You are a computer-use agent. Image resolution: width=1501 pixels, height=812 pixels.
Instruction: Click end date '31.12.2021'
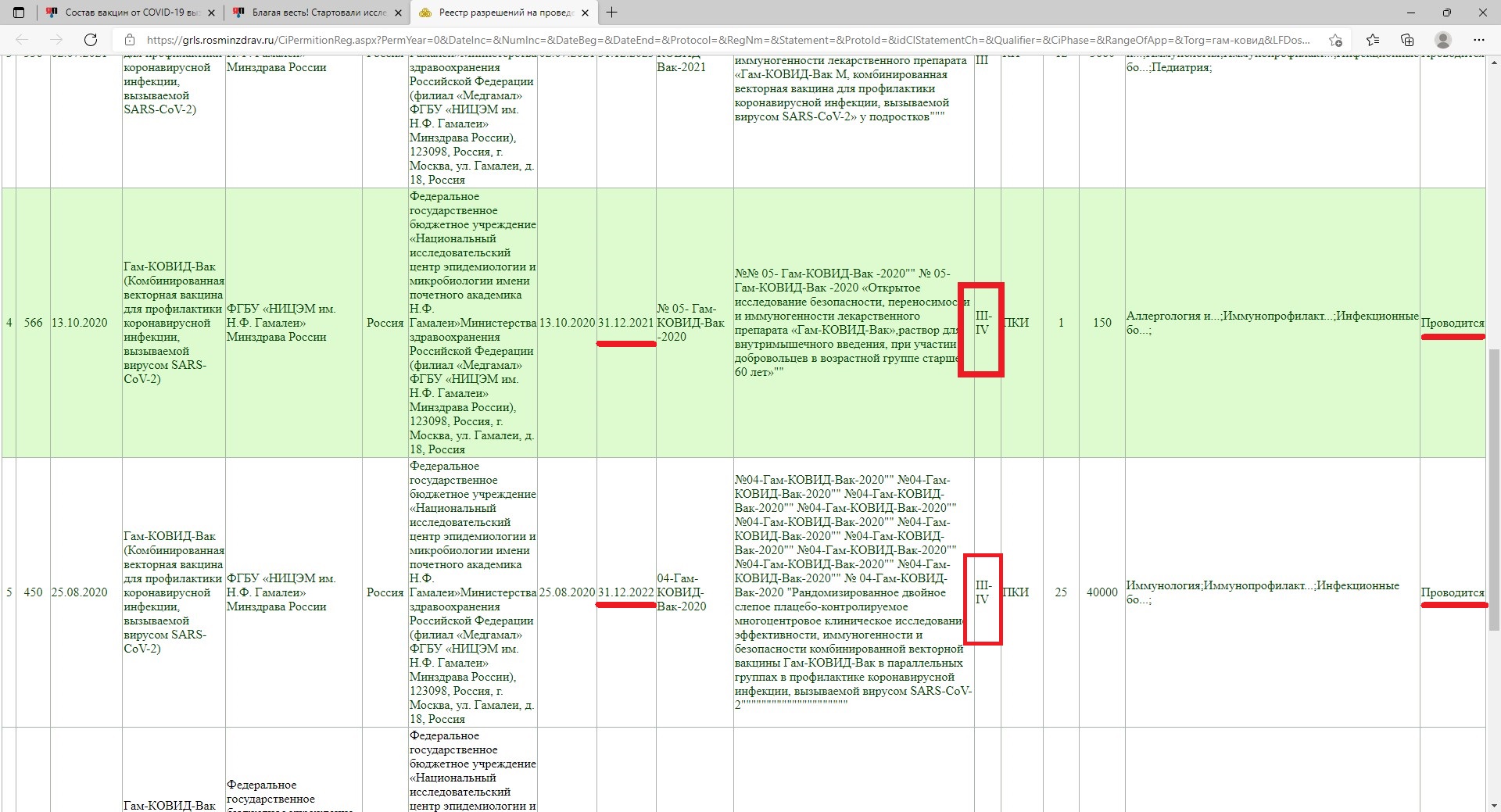point(626,323)
